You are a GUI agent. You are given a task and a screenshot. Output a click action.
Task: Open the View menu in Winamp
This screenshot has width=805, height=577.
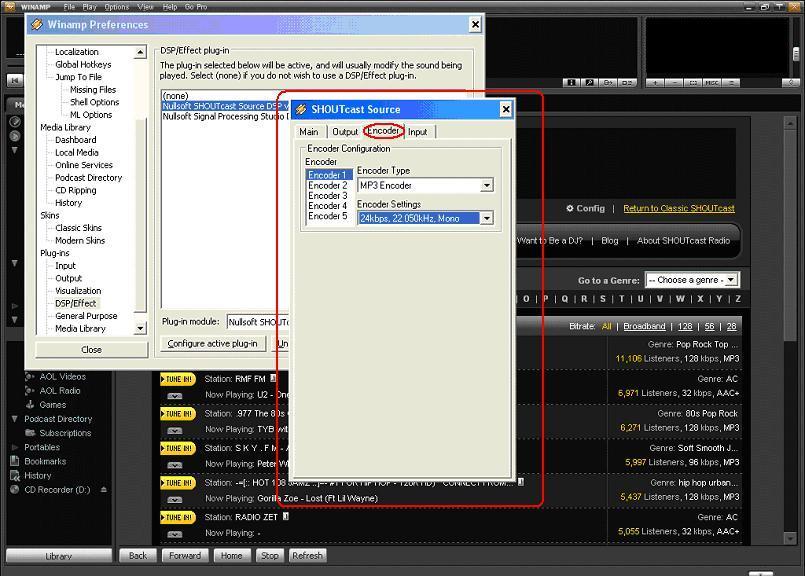[x=145, y=7]
